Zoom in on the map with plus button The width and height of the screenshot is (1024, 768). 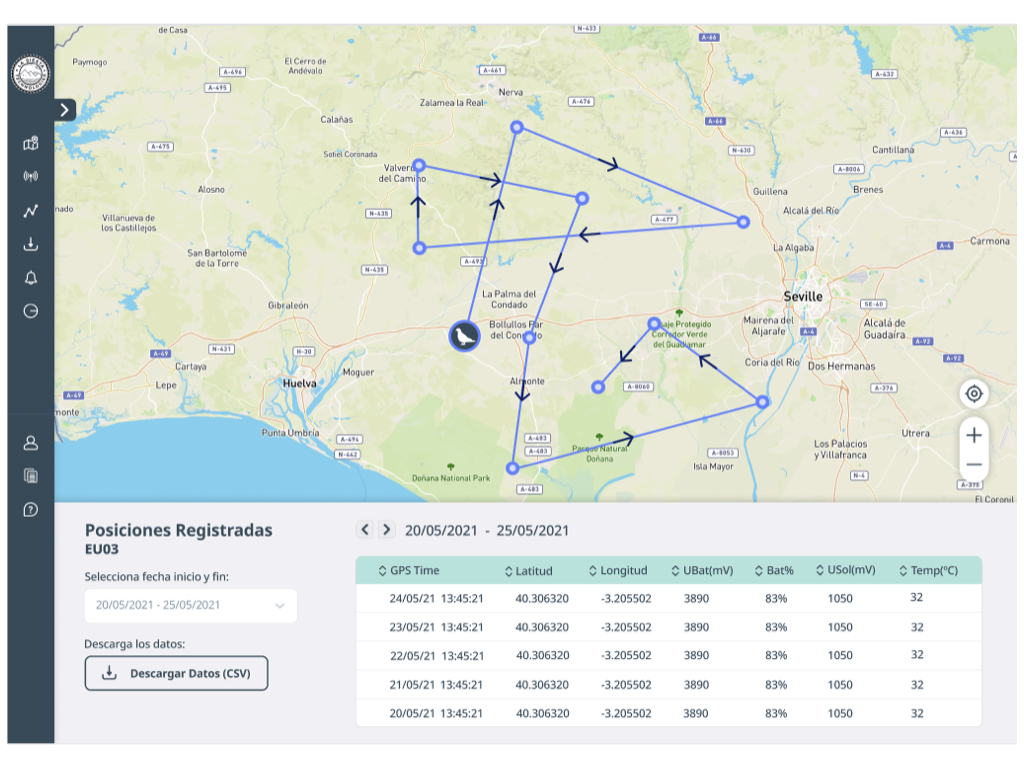[974, 435]
